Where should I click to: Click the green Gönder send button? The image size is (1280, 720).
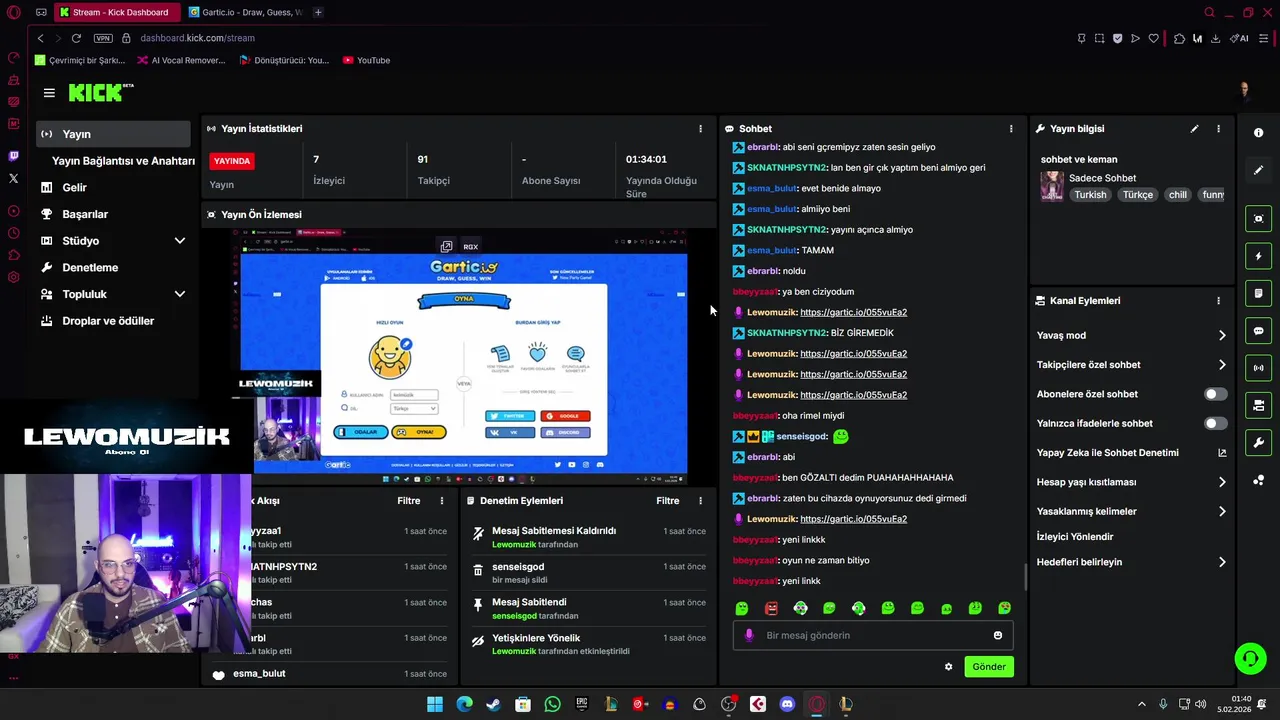(989, 667)
